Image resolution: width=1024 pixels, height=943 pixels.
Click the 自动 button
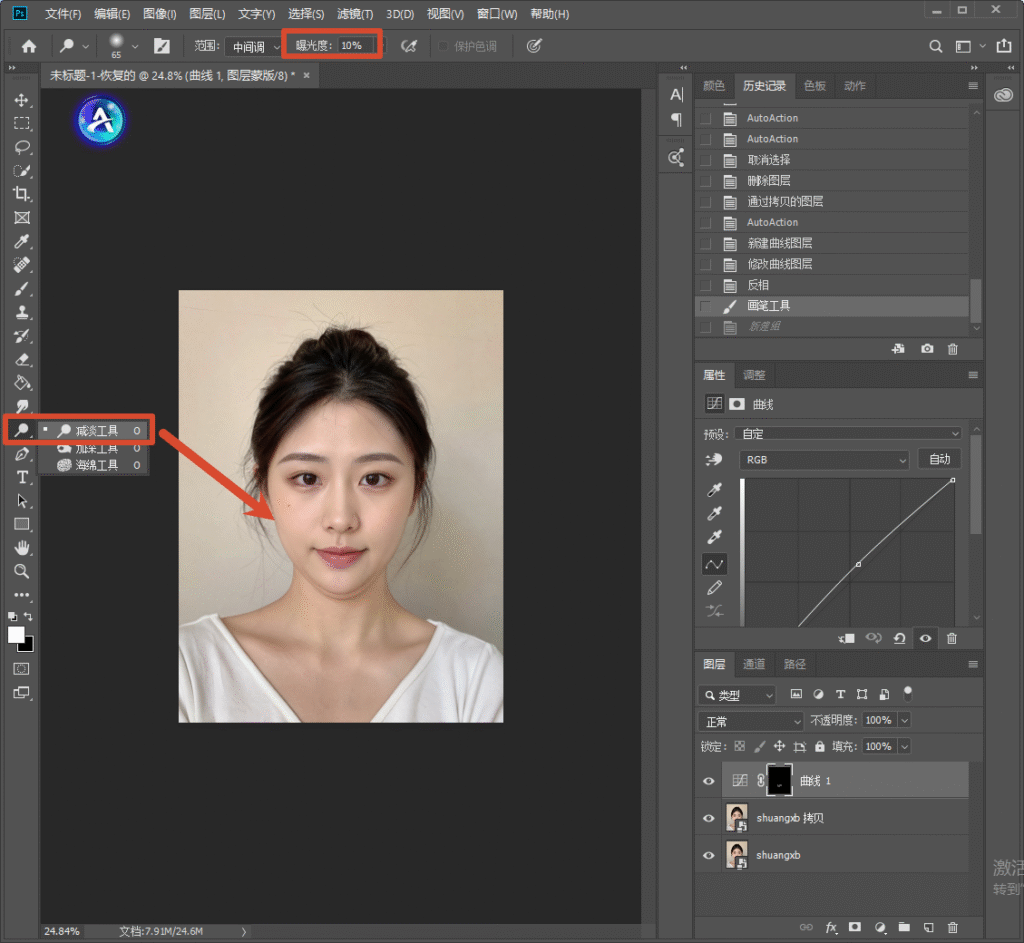click(940, 459)
